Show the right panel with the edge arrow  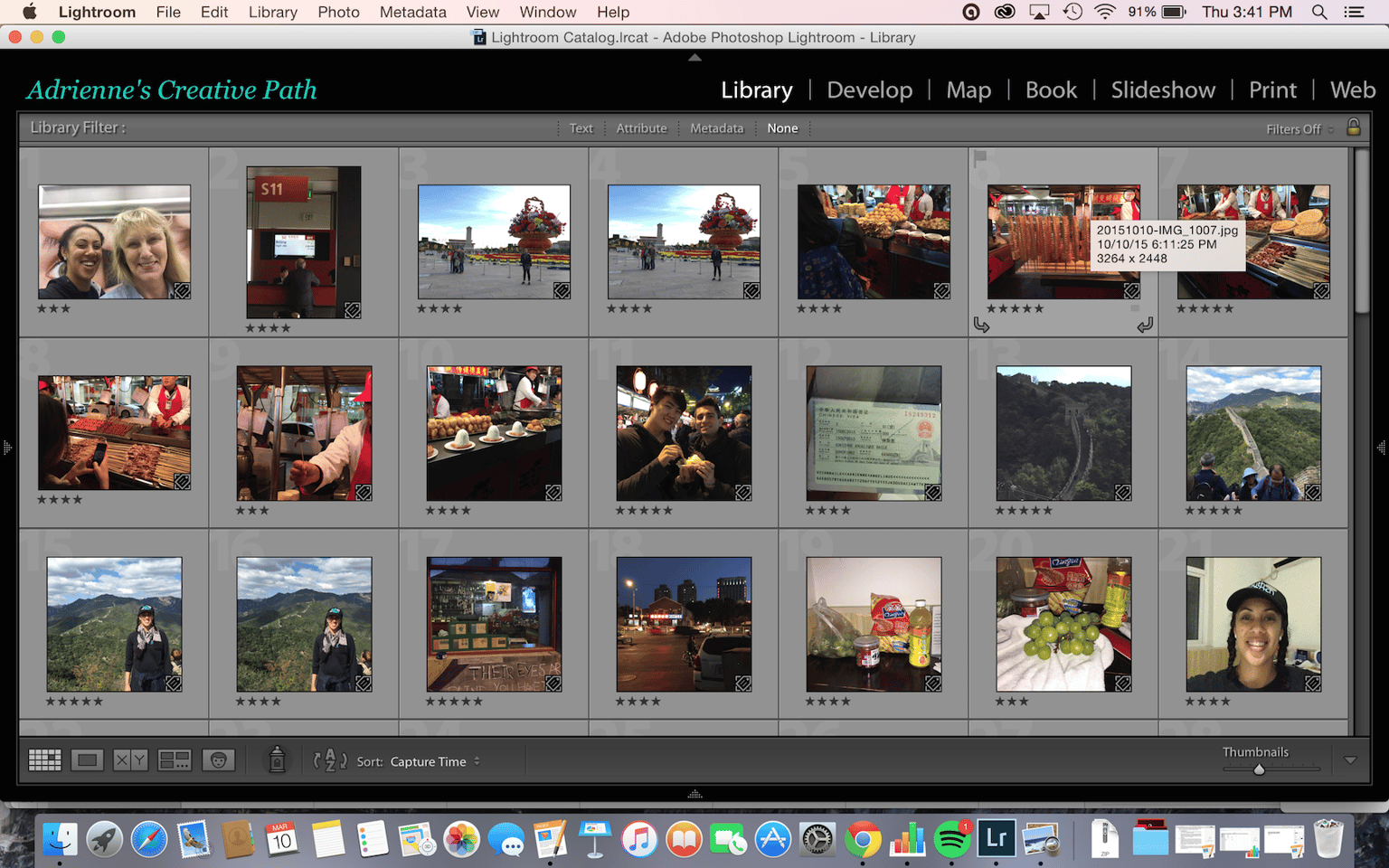[1382, 448]
